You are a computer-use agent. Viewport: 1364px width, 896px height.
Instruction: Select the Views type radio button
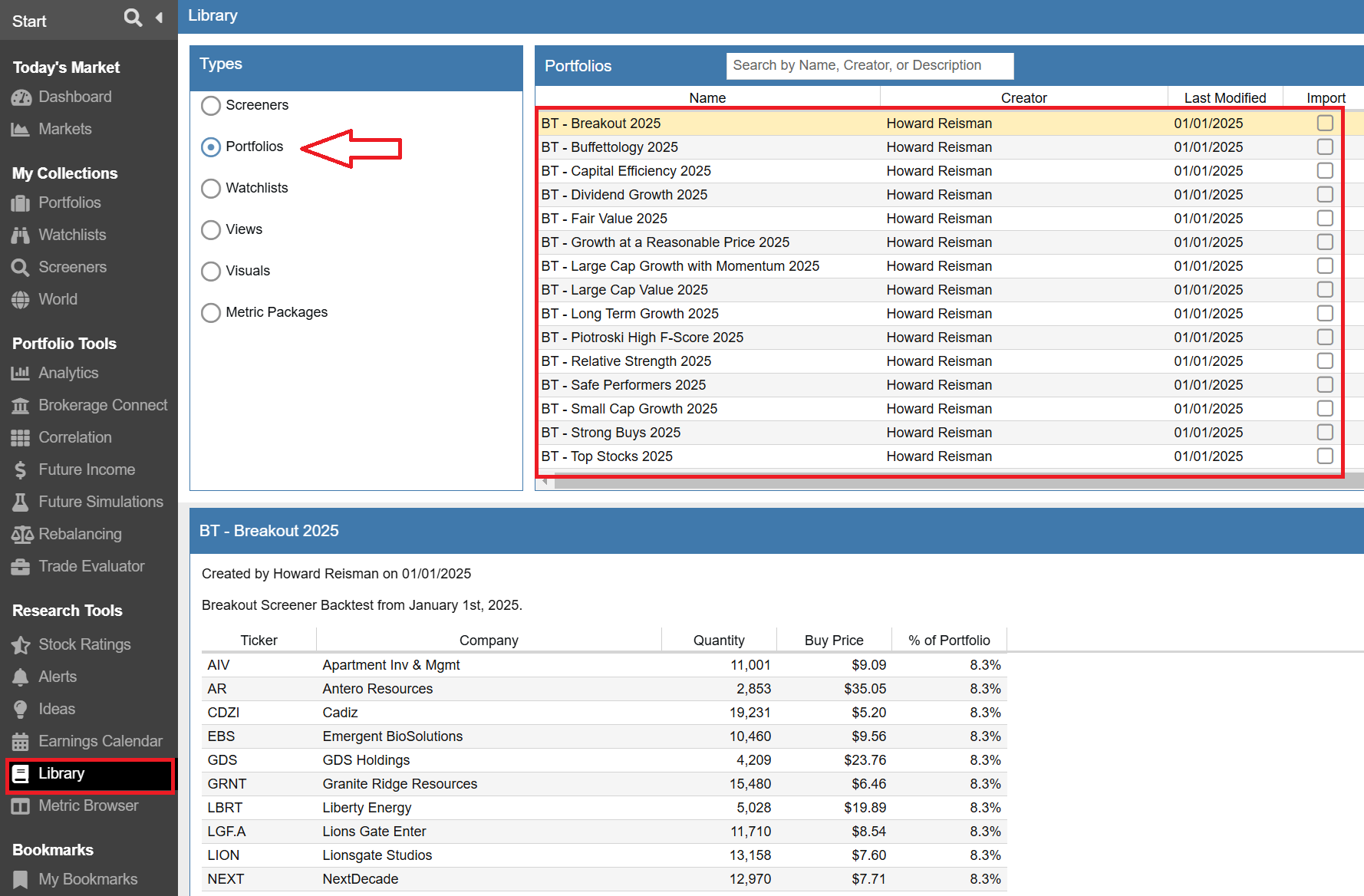[211, 230]
